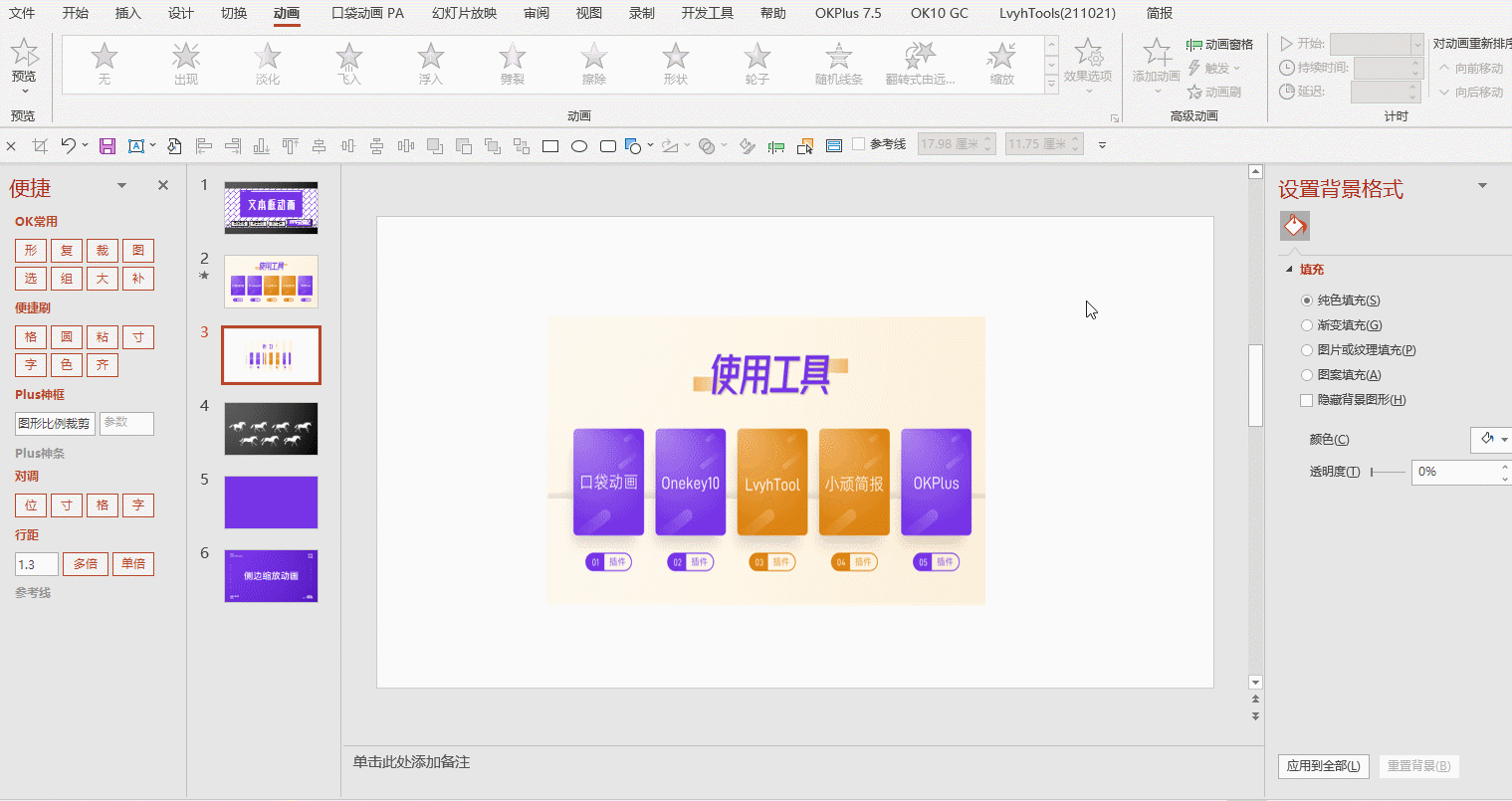Viewport: 1512px width, 801px height.
Task: Click the 色 button under 便捷刷
Action: point(67,365)
